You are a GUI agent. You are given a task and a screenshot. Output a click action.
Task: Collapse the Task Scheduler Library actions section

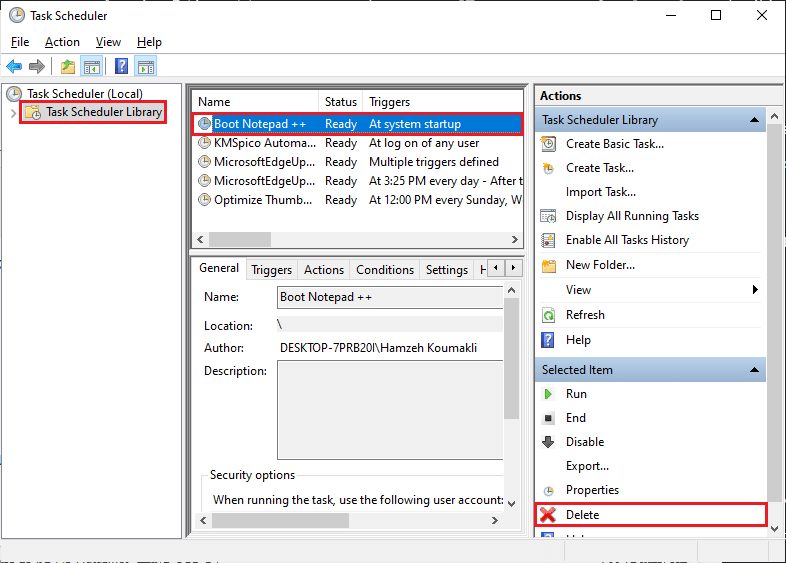(757, 120)
